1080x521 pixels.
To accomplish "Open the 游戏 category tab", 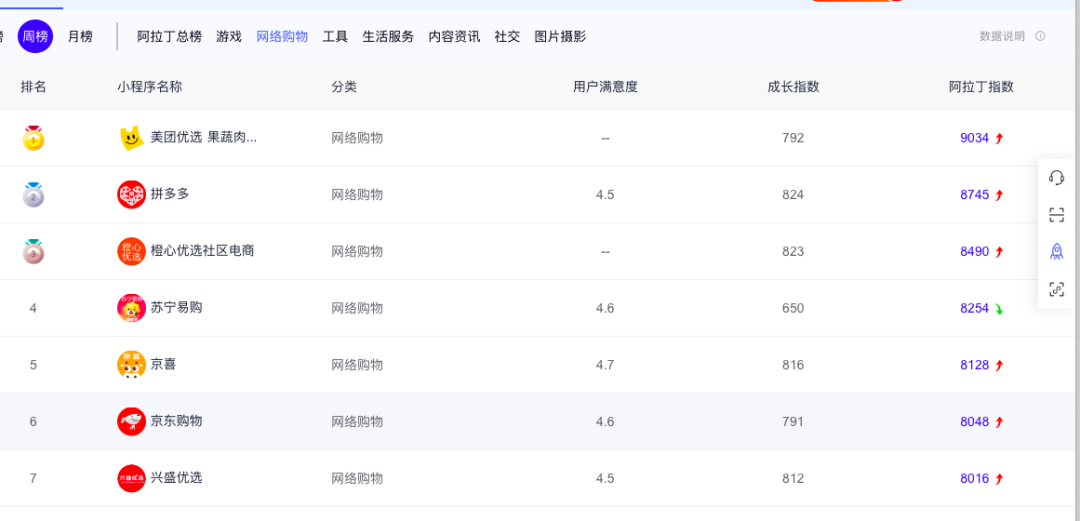I will pyautogui.click(x=229, y=37).
